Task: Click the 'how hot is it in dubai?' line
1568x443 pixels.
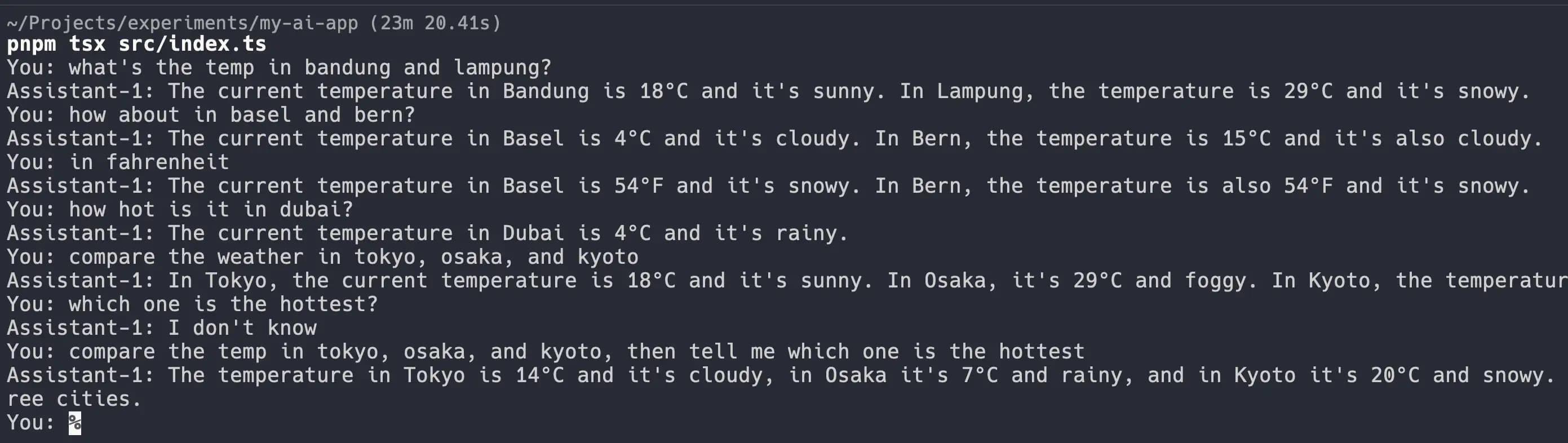Action: tap(180, 210)
